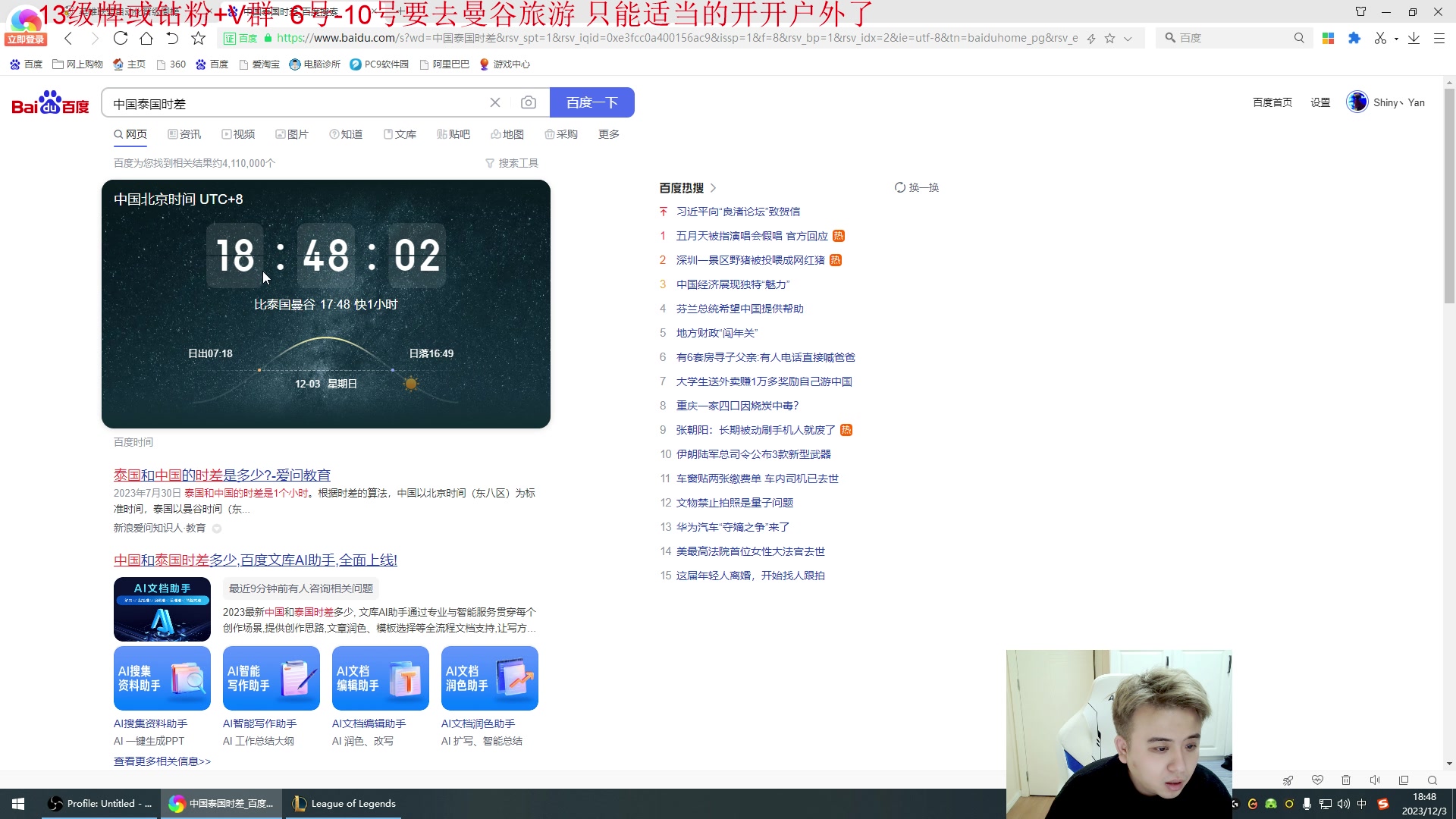Click the scissors screenshot tool icon
The image size is (1456, 819).
pos(1380,38)
